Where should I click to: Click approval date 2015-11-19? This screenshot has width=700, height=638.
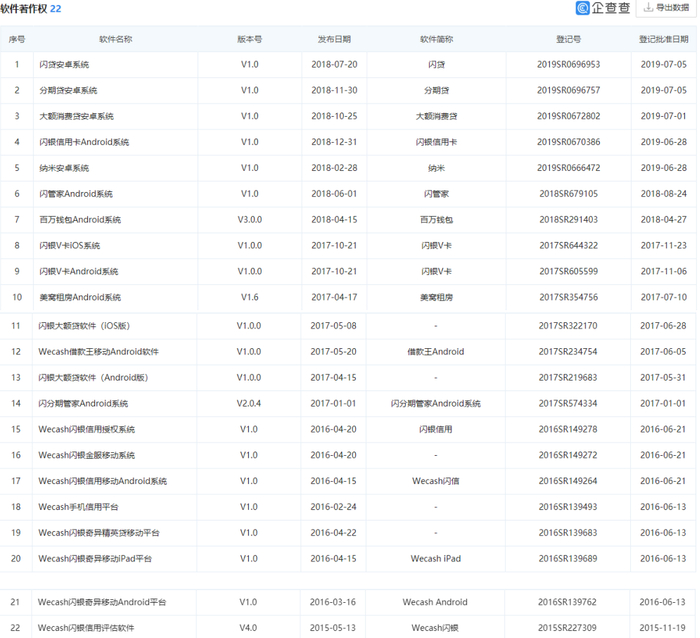[x=662, y=629]
